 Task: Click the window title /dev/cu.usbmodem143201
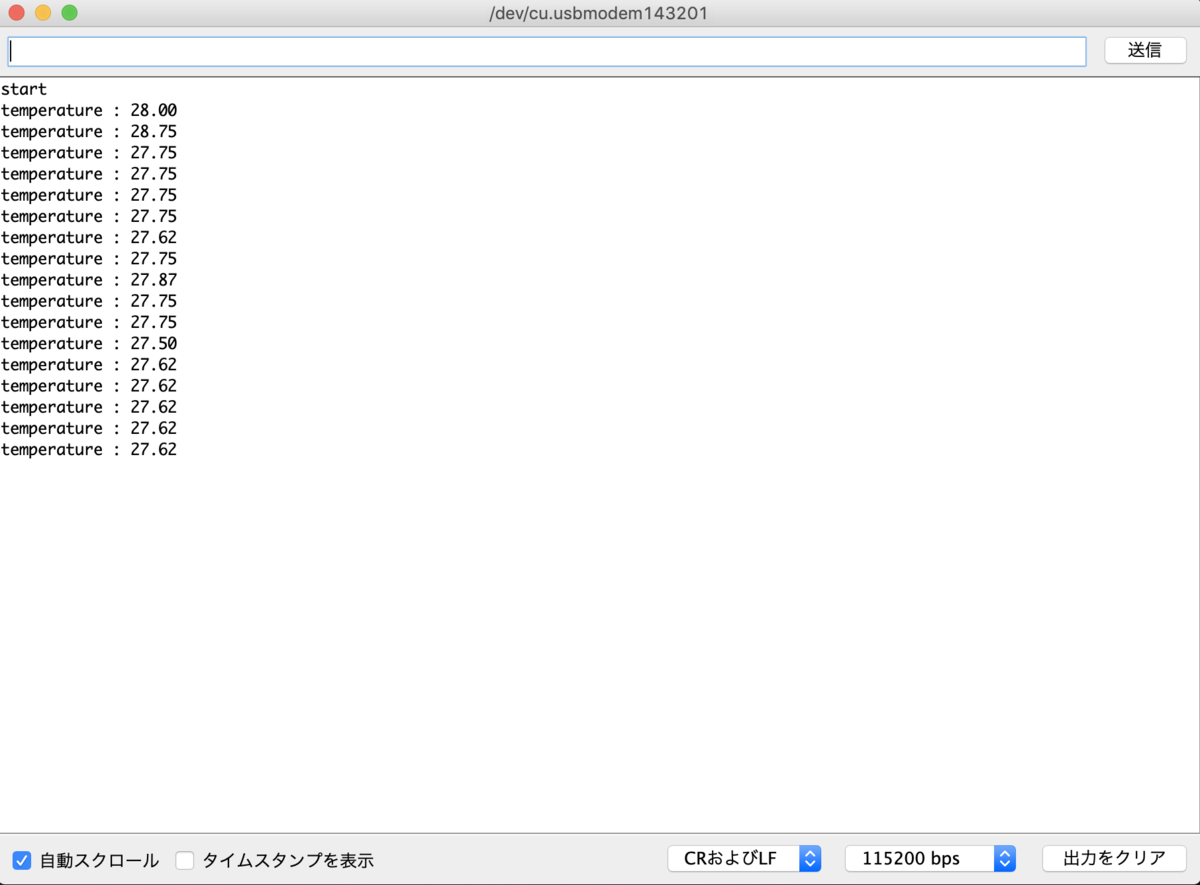[600, 13]
